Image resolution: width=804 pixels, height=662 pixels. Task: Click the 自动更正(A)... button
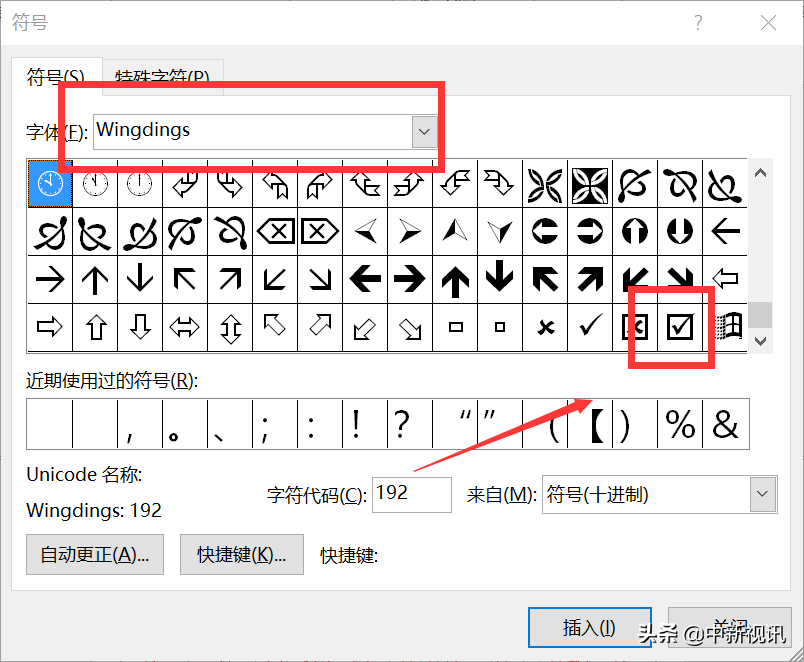[95, 554]
